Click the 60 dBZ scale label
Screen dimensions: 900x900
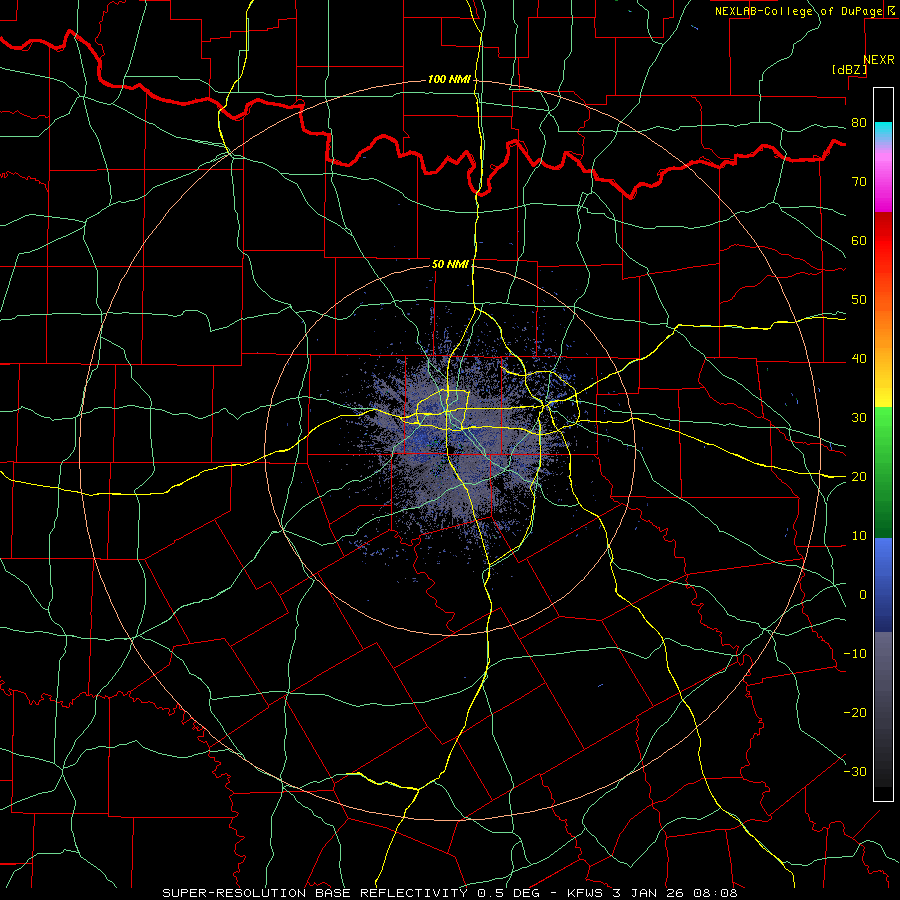(859, 240)
